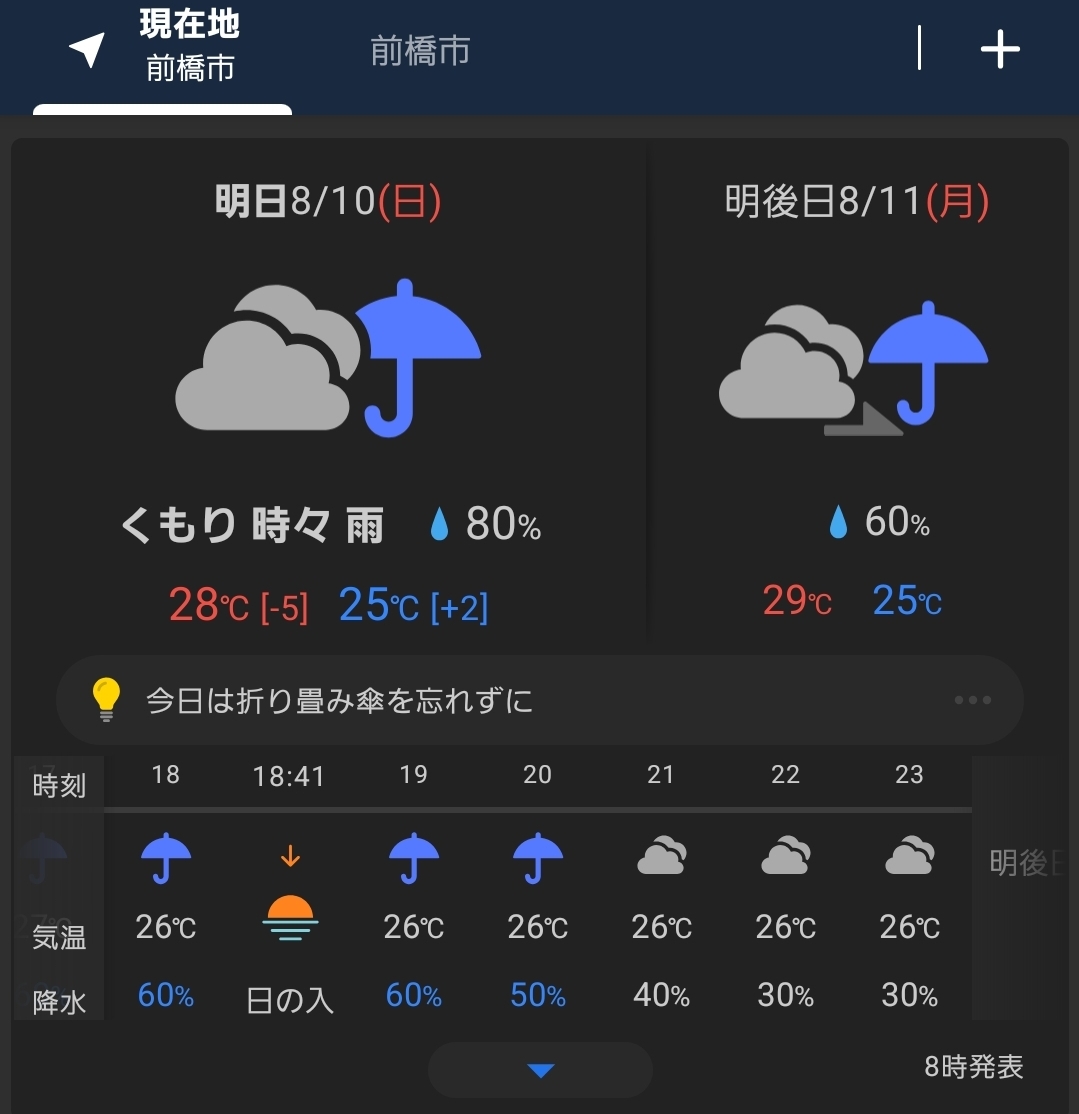This screenshot has height=1114, width=1079.
Task: Switch to the second 前橋市 tab
Action: pyautogui.click(x=420, y=51)
